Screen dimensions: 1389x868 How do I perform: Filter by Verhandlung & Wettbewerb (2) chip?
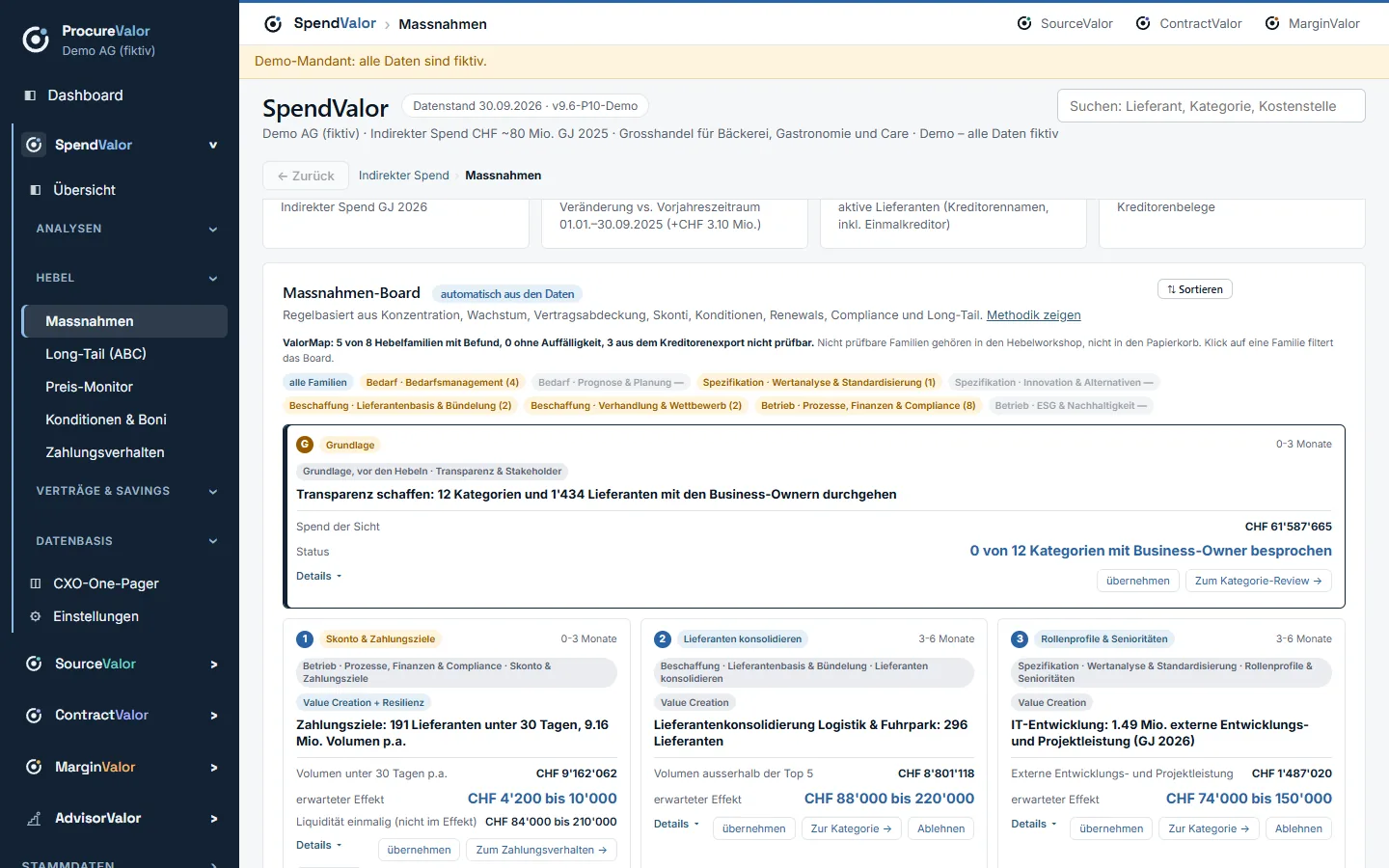point(637,406)
